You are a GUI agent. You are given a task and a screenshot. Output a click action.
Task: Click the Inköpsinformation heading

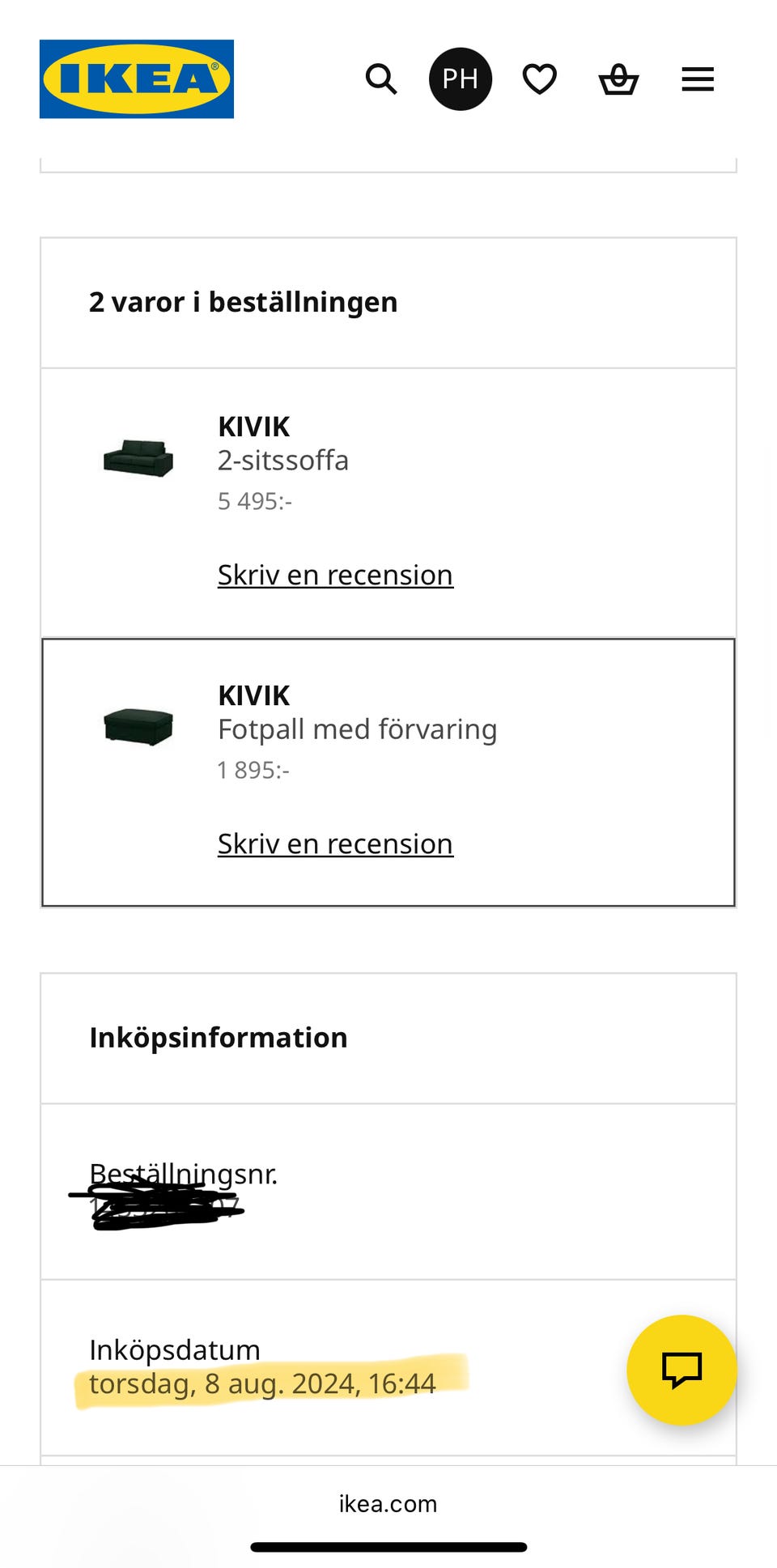coord(219,1037)
